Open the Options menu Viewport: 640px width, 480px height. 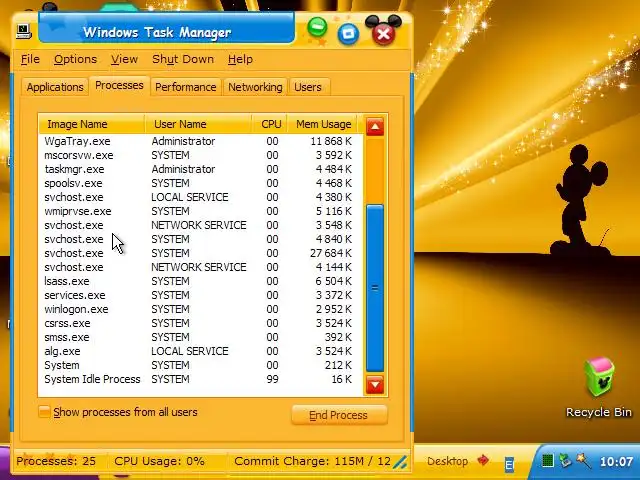pos(76,59)
